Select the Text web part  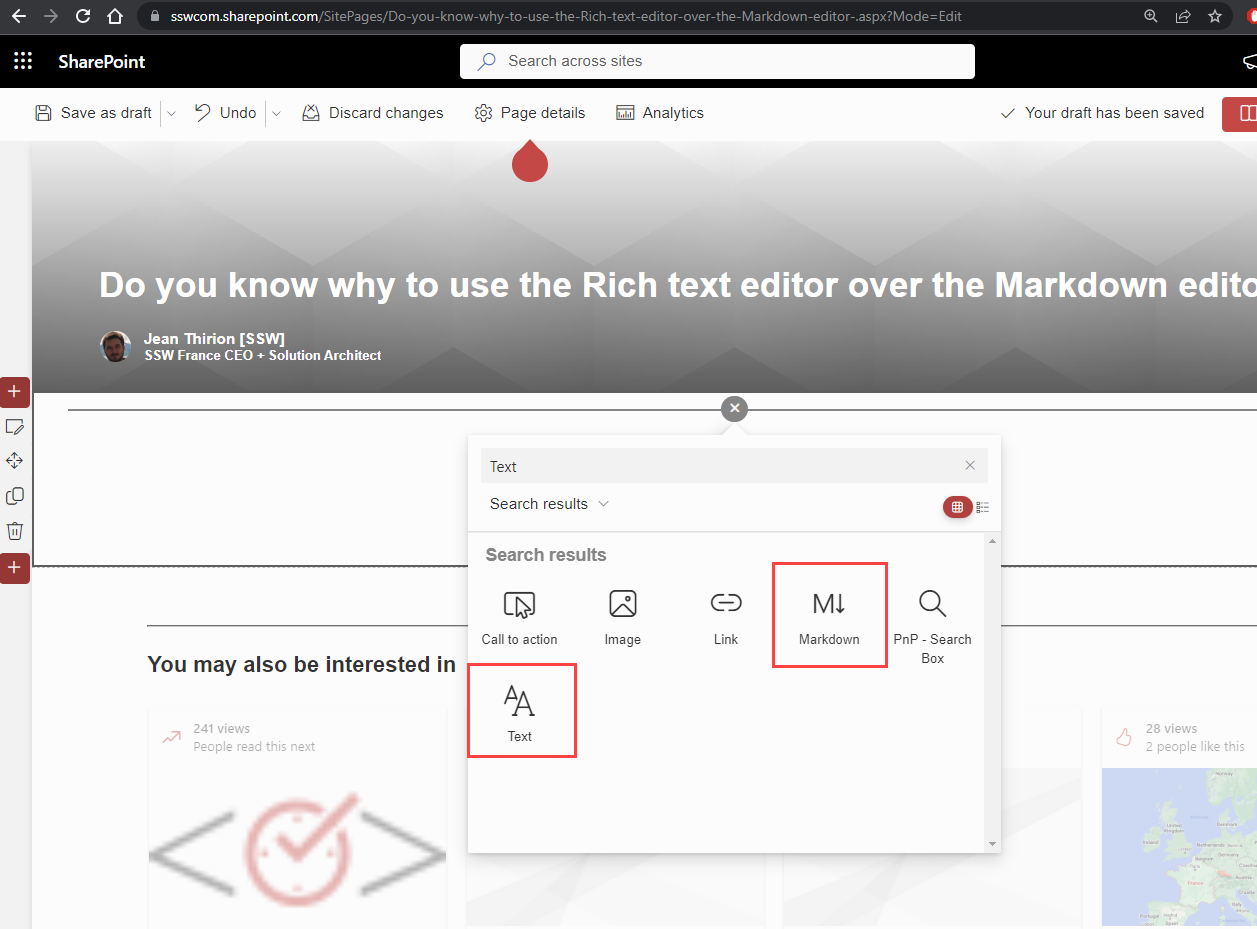point(520,712)
